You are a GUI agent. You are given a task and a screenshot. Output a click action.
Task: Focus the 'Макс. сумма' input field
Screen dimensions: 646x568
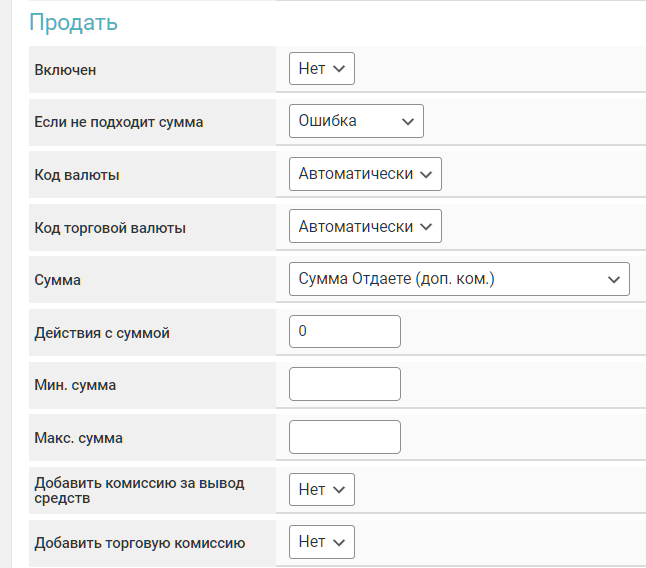[344, 437]
